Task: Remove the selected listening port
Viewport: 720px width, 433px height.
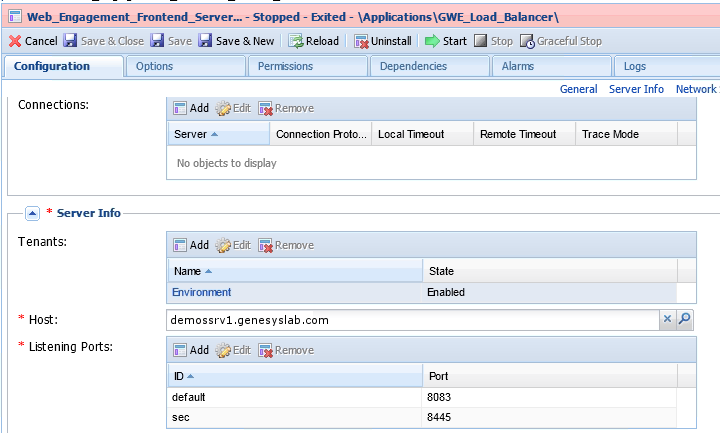Action: [286, 350]
